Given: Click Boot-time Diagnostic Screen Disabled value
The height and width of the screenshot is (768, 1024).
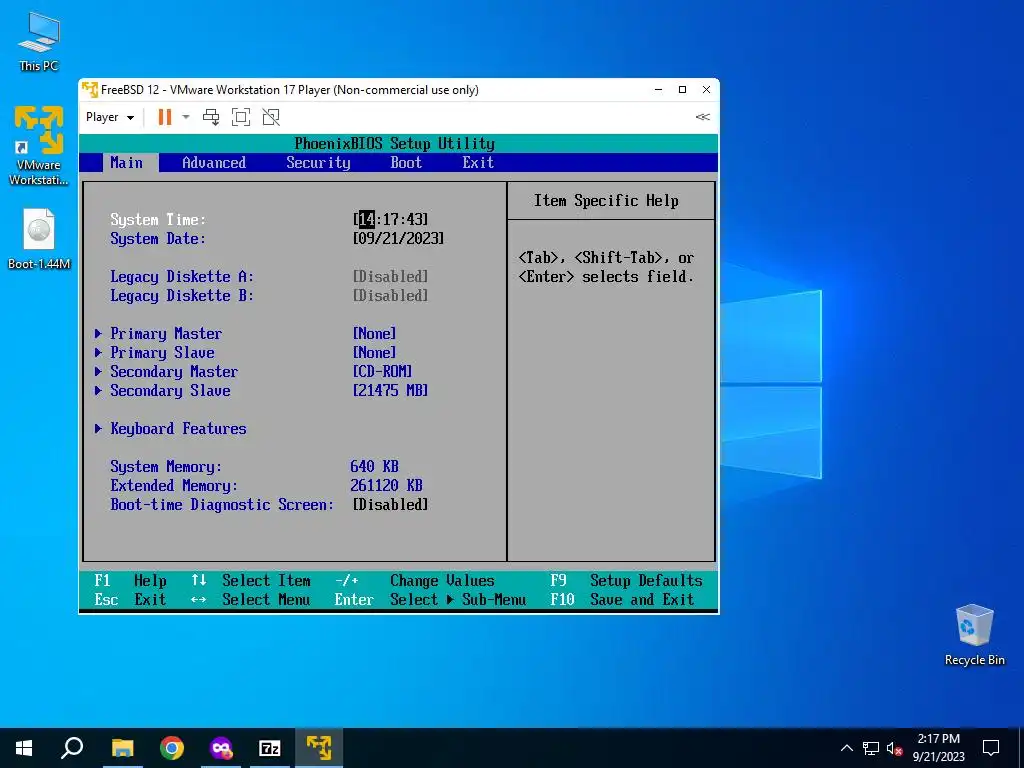Looking at the screenshot, I should (x=391, y=504).
